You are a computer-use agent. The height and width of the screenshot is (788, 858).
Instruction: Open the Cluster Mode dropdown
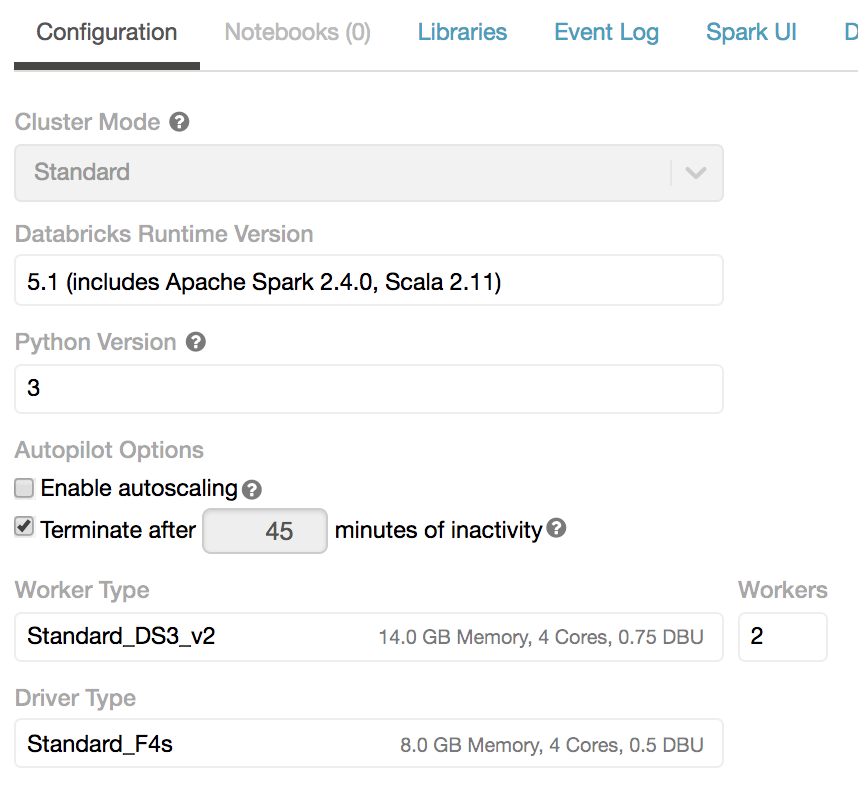pos(369,172)
